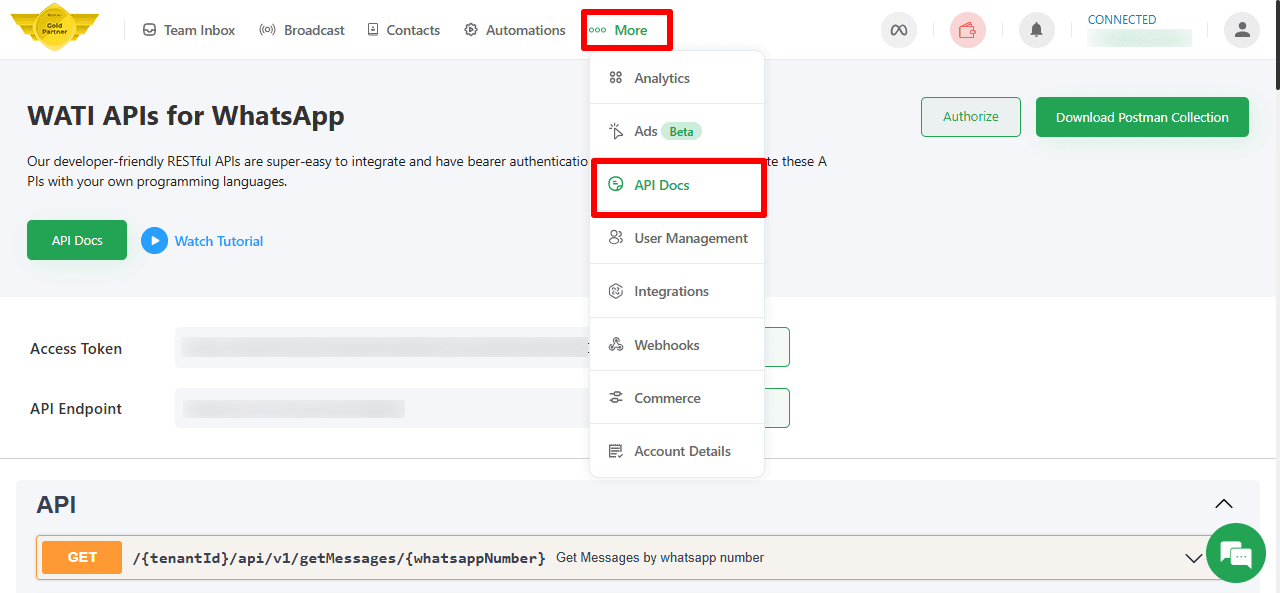
Task: Open the Automations section
Action: [x=514, y=30]
